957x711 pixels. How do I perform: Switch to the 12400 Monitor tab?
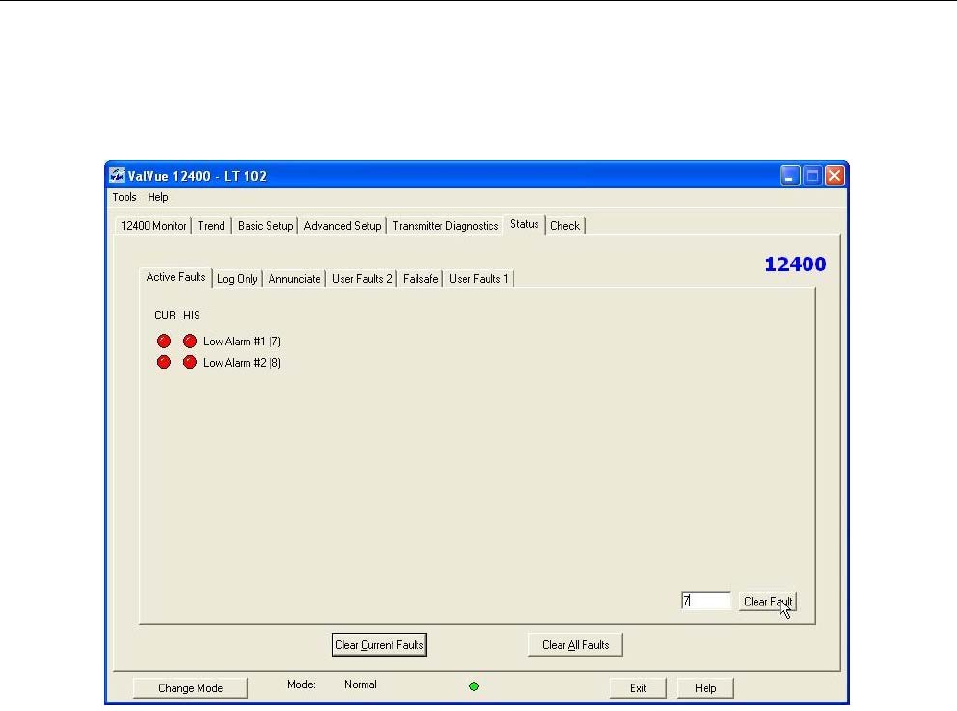153,226
